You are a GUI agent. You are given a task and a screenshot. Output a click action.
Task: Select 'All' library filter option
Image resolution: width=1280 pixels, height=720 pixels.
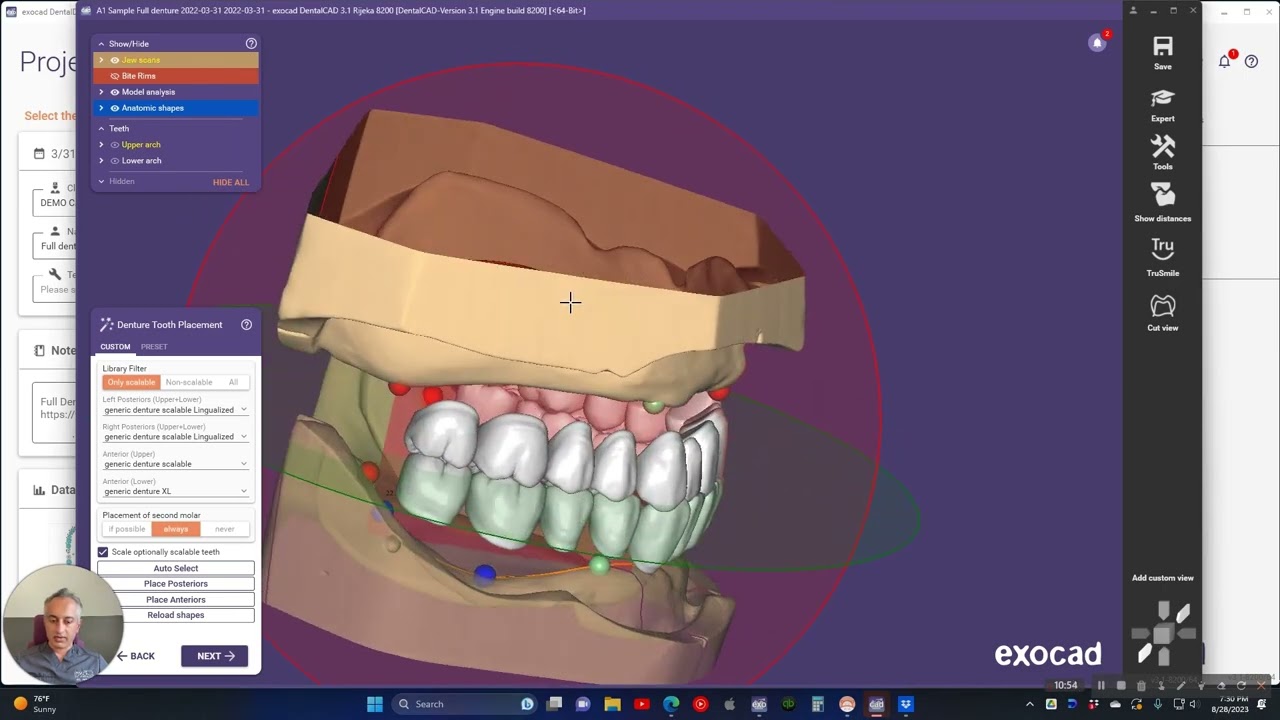point(233,382)
